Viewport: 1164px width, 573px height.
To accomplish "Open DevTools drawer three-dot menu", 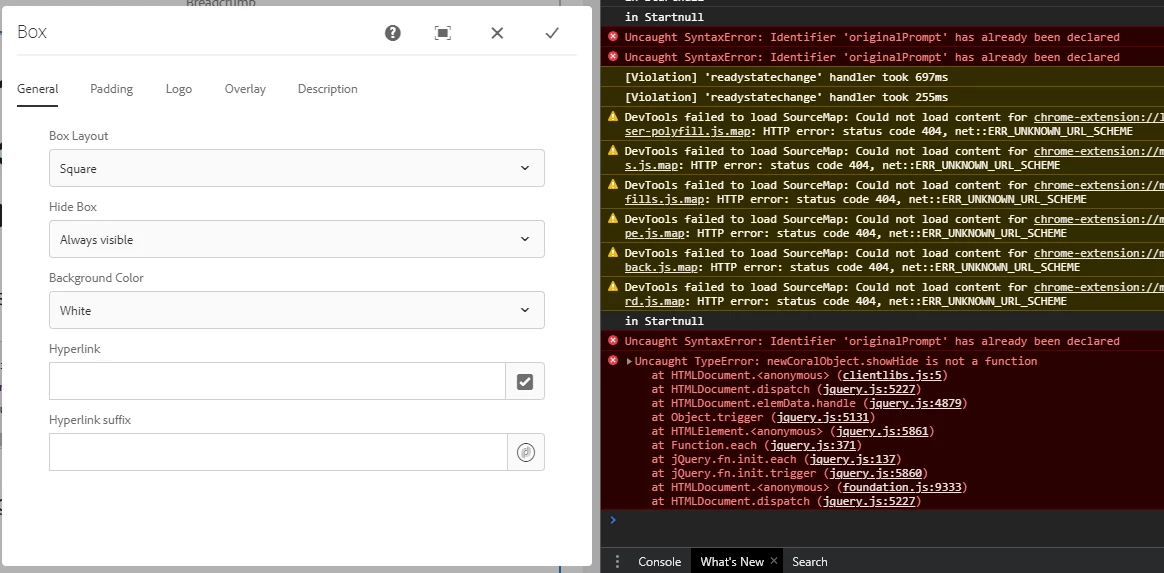I will pyautogui.click(x=617, y=562).
